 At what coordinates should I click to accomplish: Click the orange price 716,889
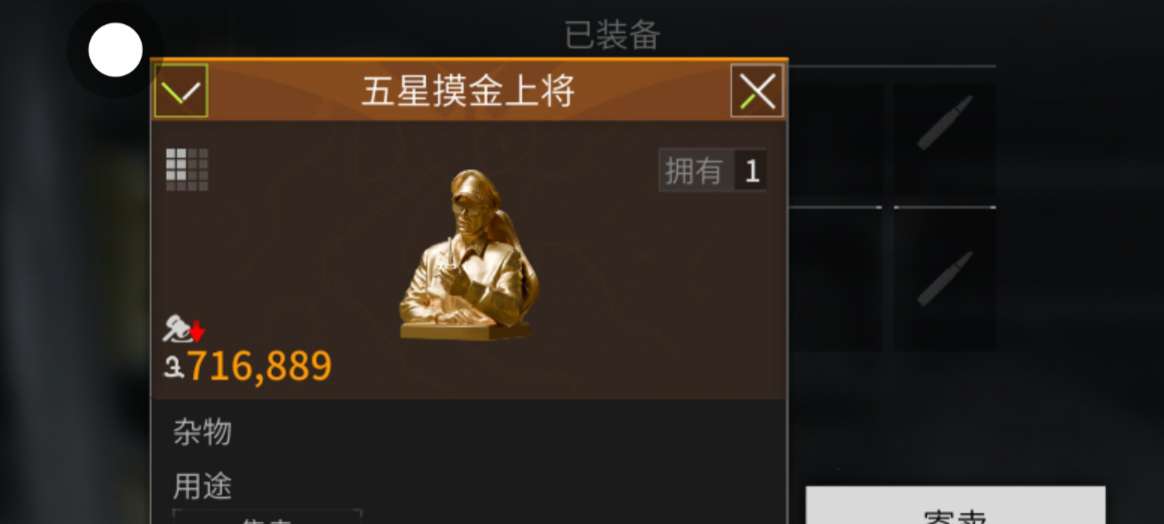pos(258,366)
